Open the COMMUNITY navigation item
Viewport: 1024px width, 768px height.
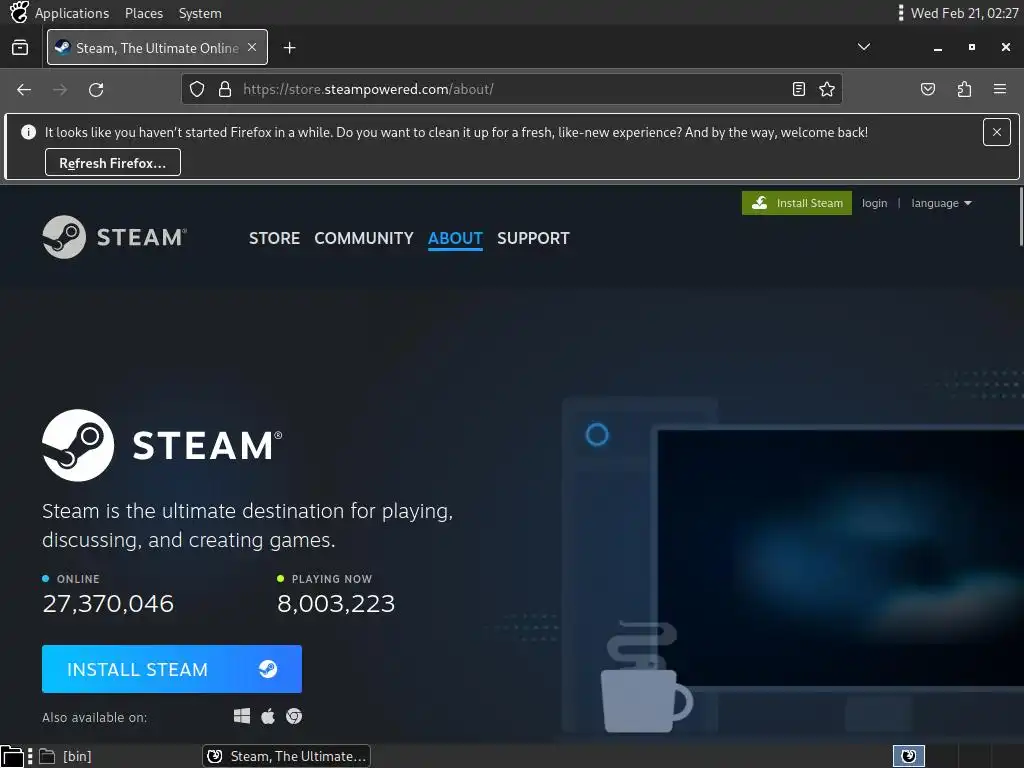coord(364,238)
